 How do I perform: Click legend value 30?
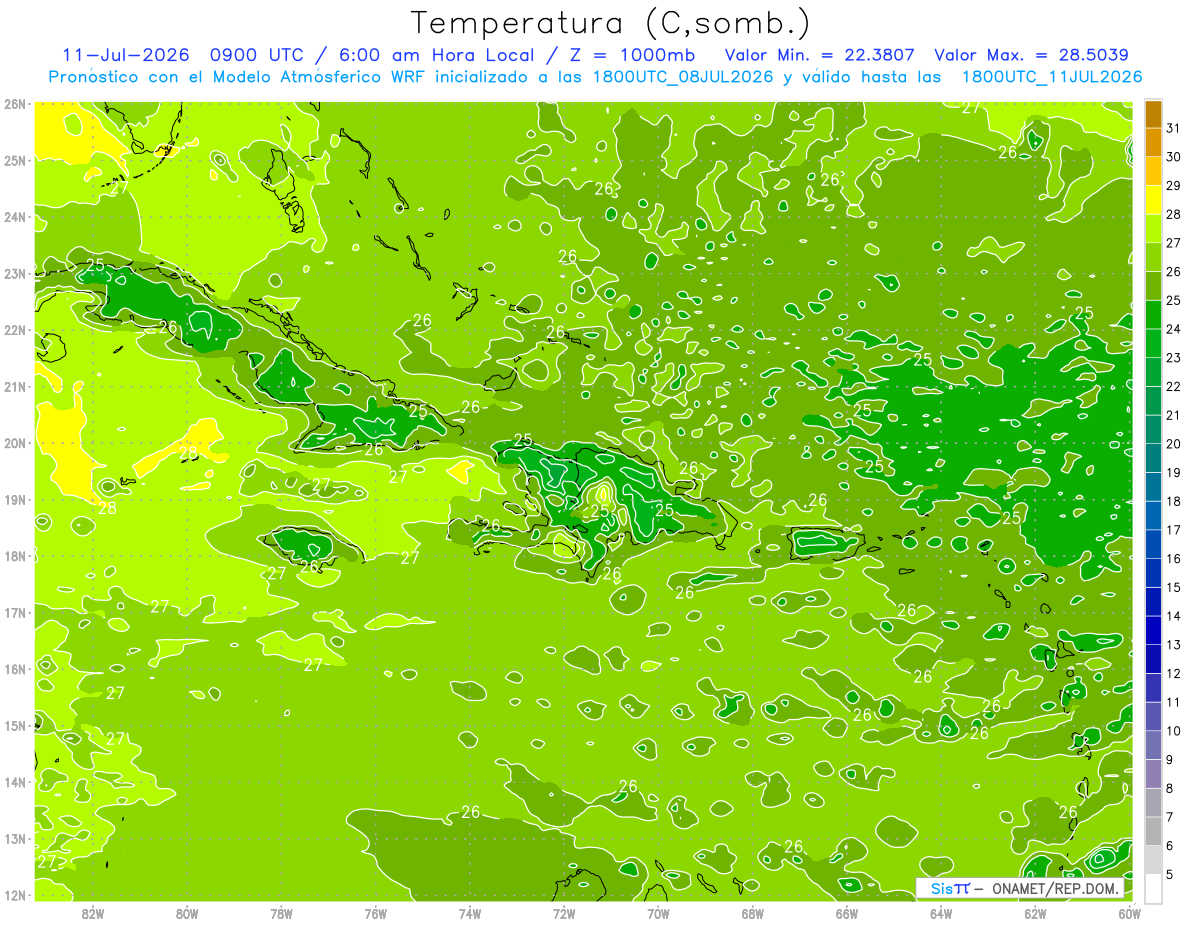click(1173, 156)
